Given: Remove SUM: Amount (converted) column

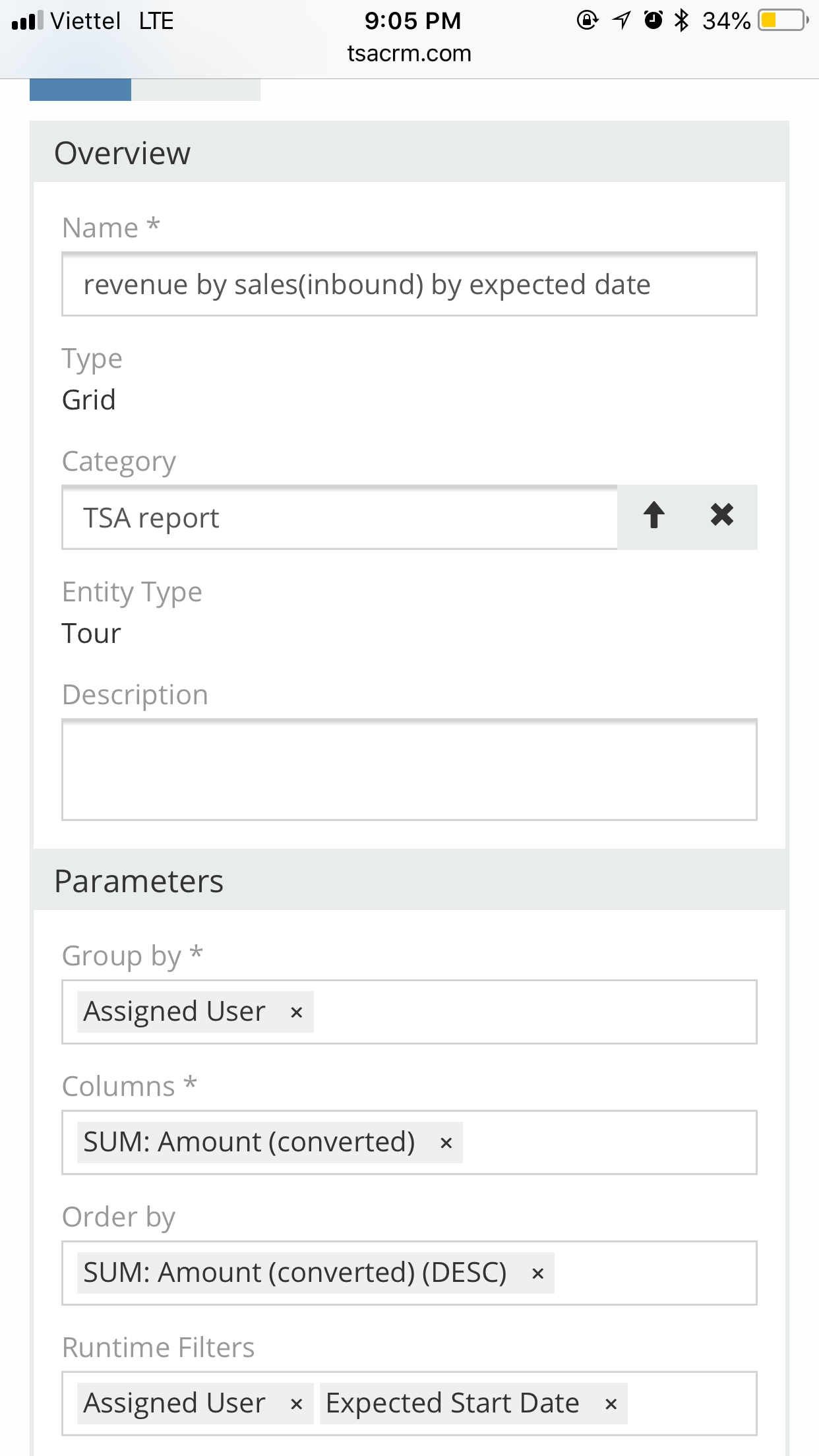Looking at the screenshot, I should 446,1143.
